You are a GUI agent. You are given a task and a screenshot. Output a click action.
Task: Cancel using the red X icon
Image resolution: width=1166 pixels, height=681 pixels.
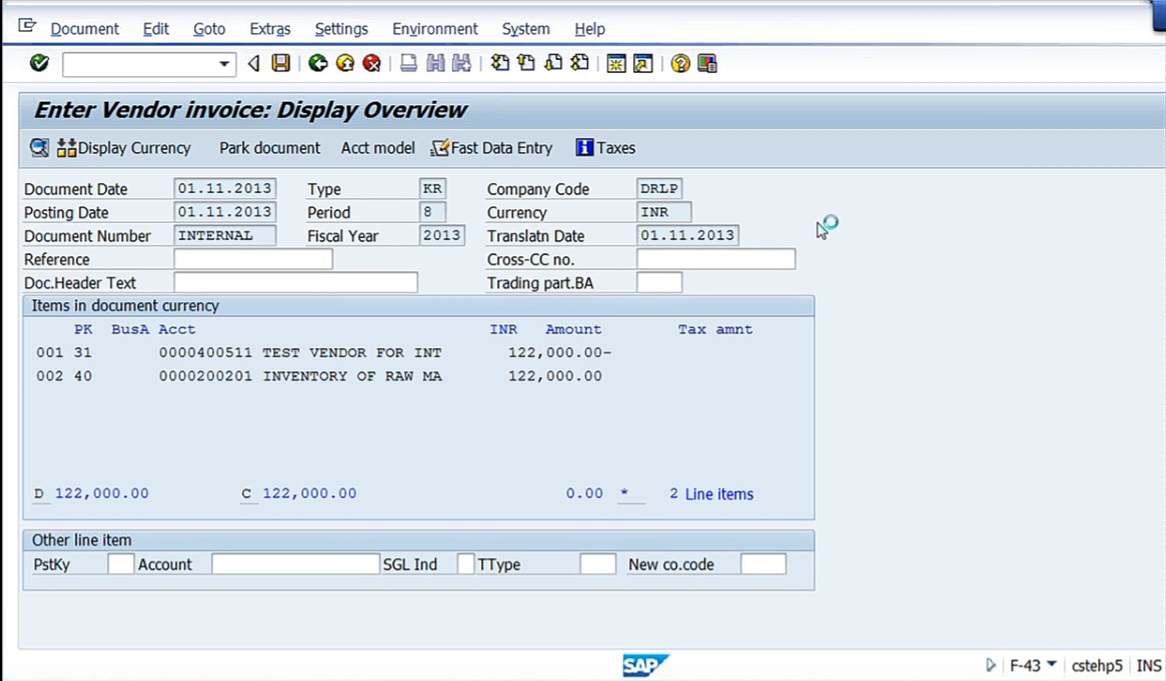tap(372, 64)
